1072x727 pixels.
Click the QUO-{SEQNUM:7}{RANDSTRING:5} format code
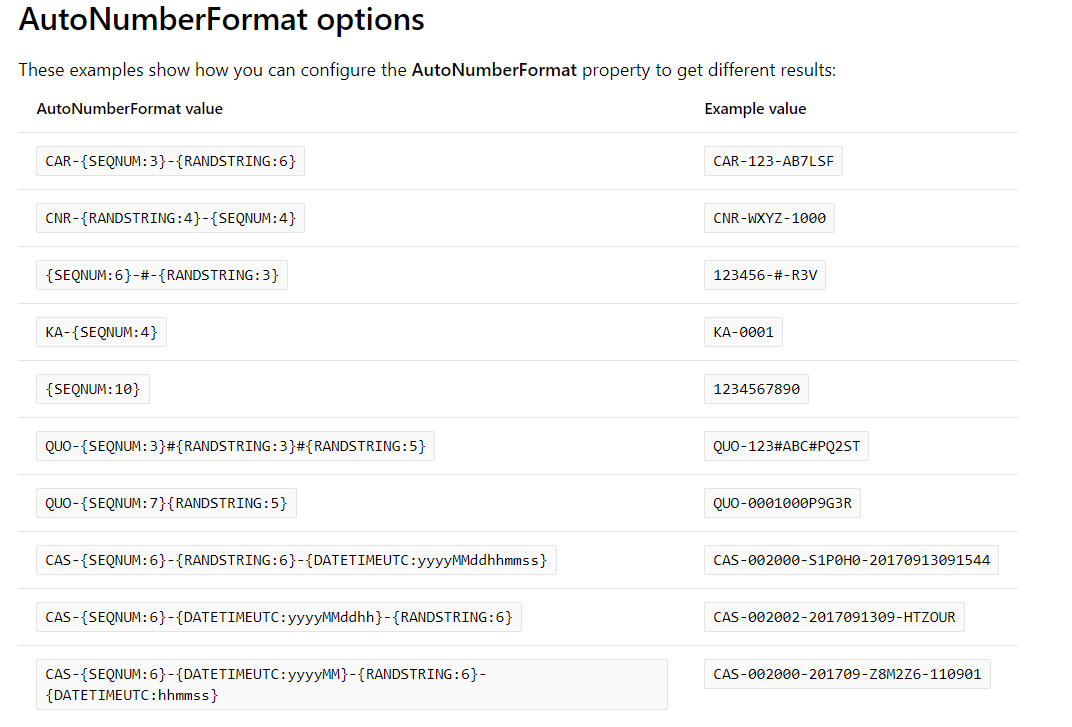click(x=166, y=503)
